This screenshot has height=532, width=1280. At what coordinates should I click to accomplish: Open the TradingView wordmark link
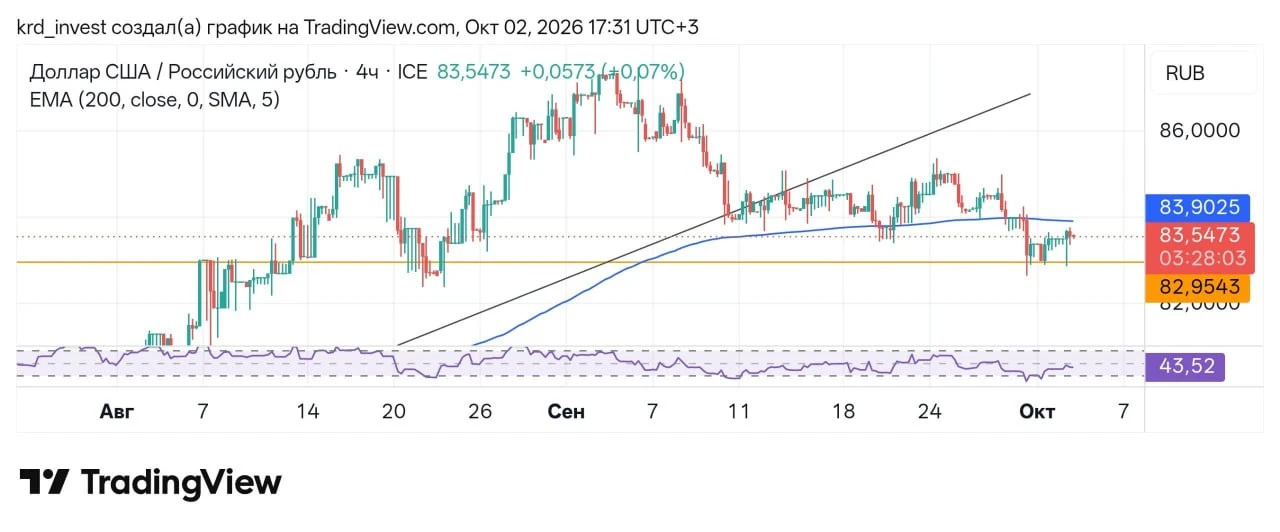181,483
